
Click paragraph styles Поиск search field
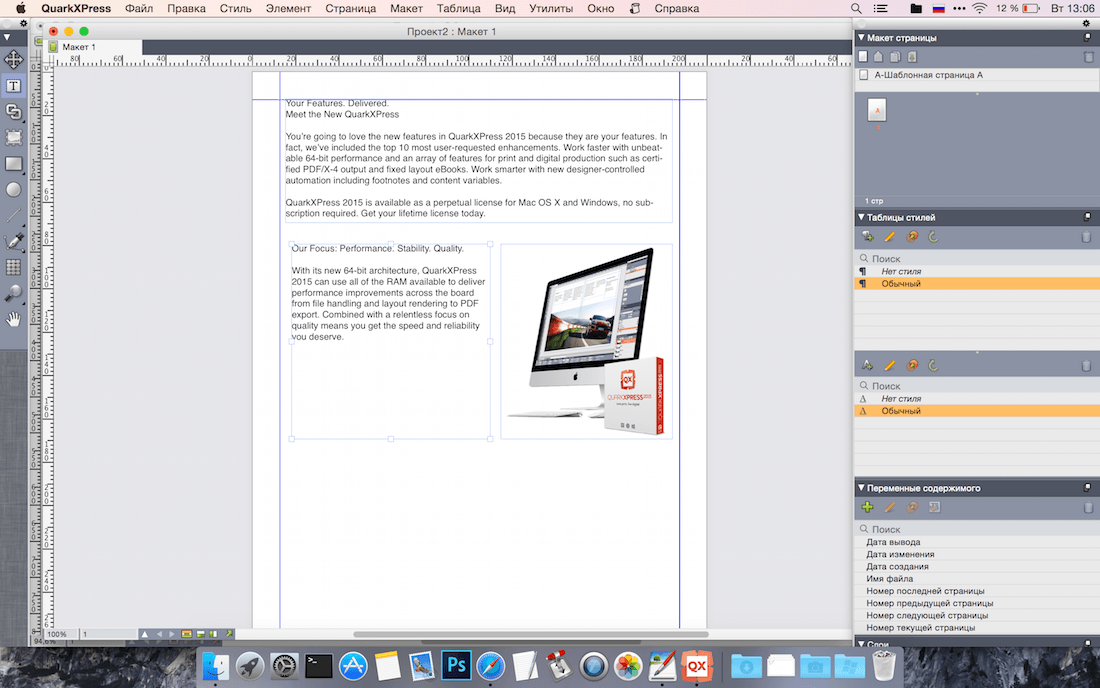pos(977,259)
